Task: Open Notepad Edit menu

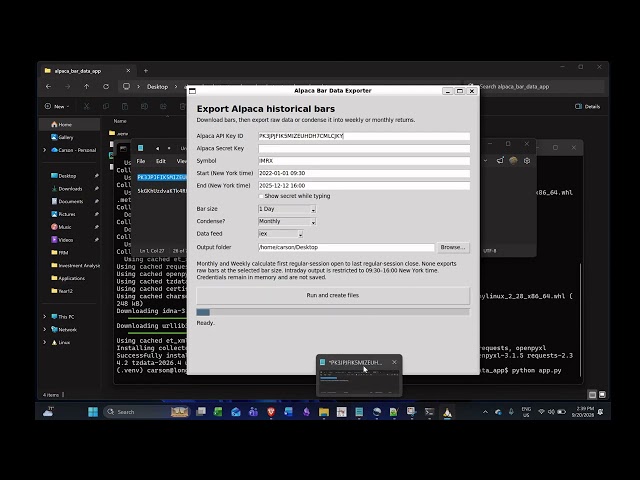Action: click(161, 161)
